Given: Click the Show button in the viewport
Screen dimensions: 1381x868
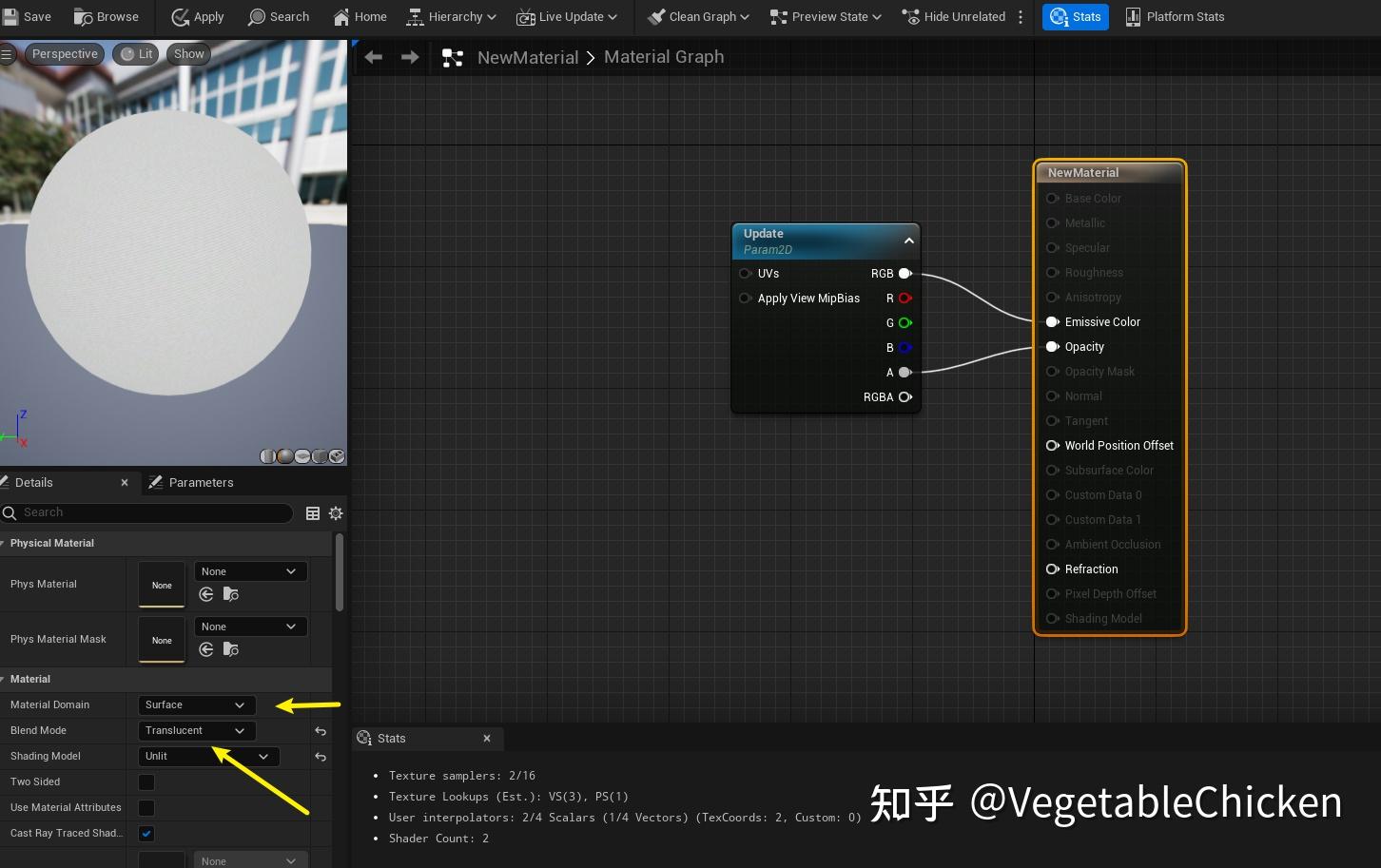Looking at the screenshot, I should point(187,53).
